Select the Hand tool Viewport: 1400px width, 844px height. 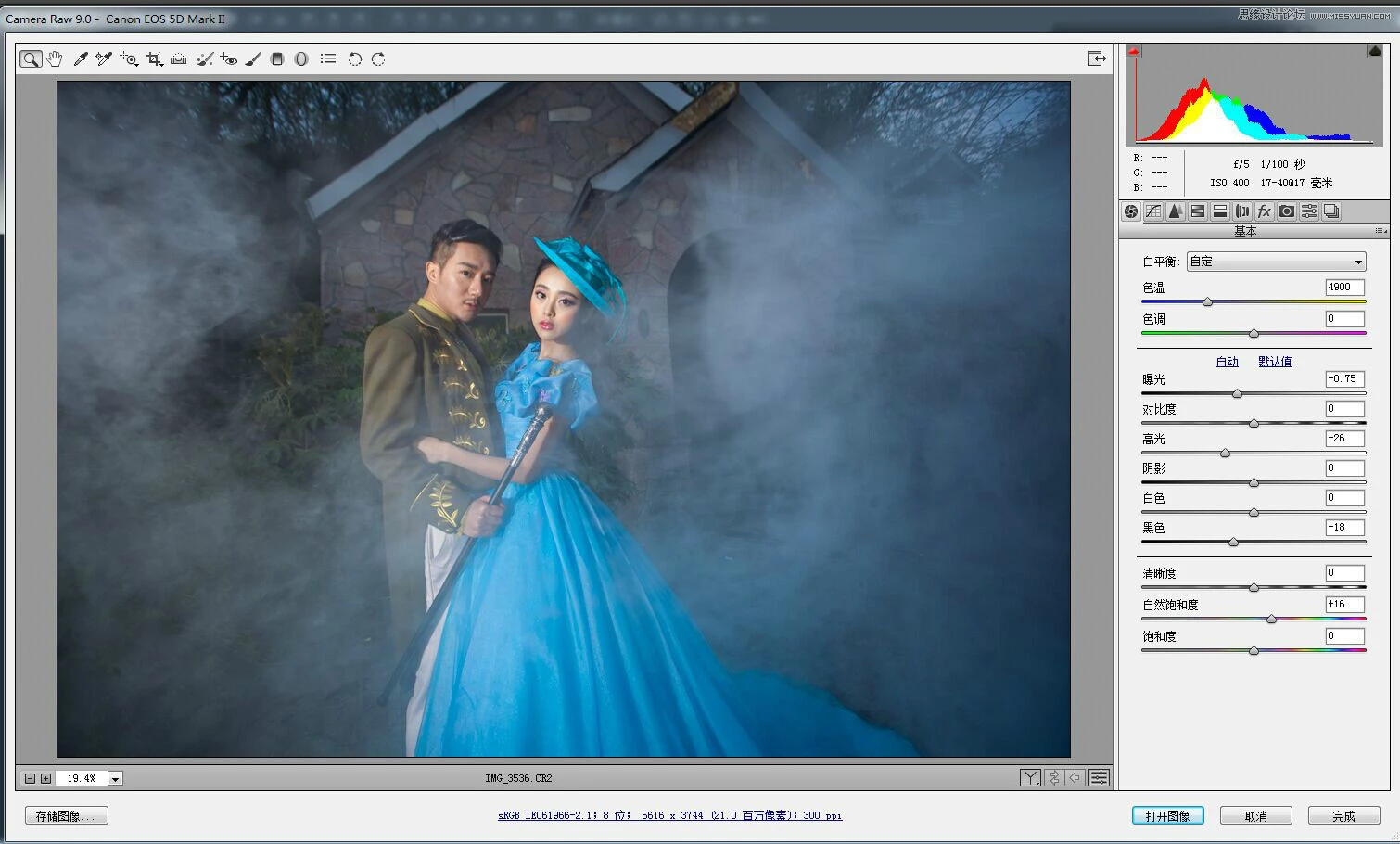click(x=55, y=59)
